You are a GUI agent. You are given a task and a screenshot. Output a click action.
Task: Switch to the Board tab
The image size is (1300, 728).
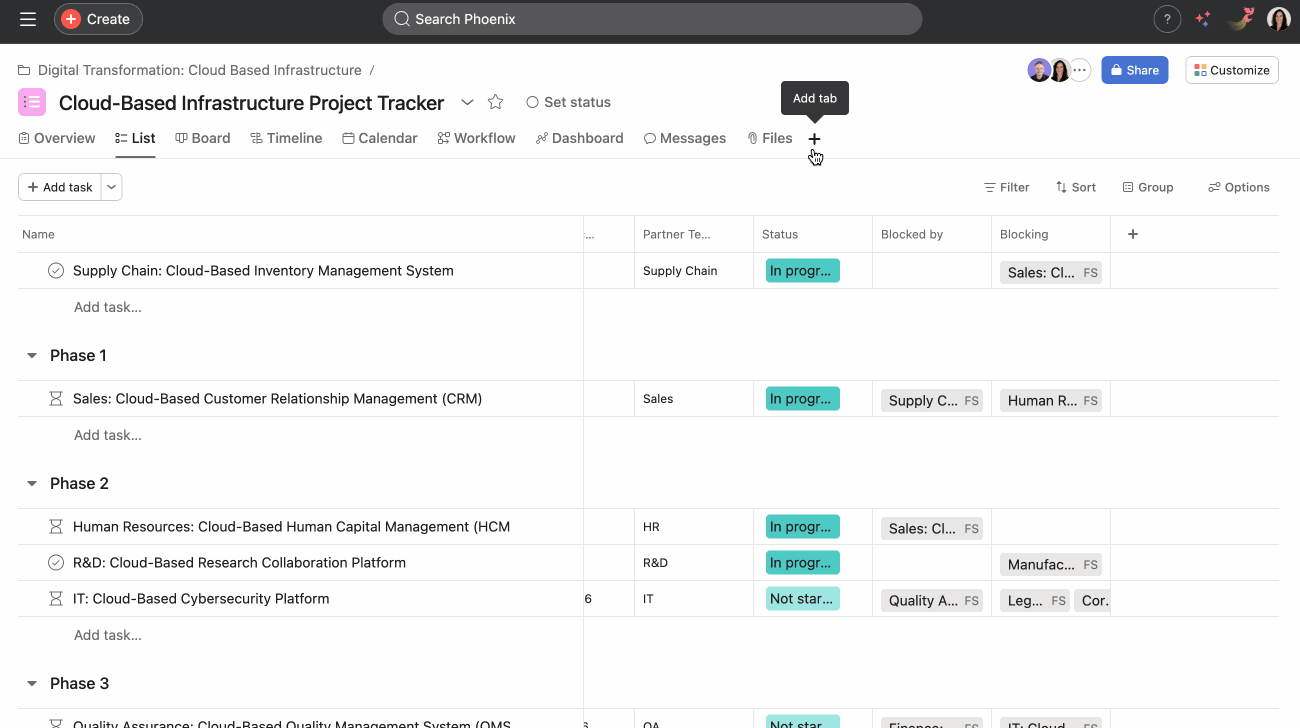pos(203,138)
